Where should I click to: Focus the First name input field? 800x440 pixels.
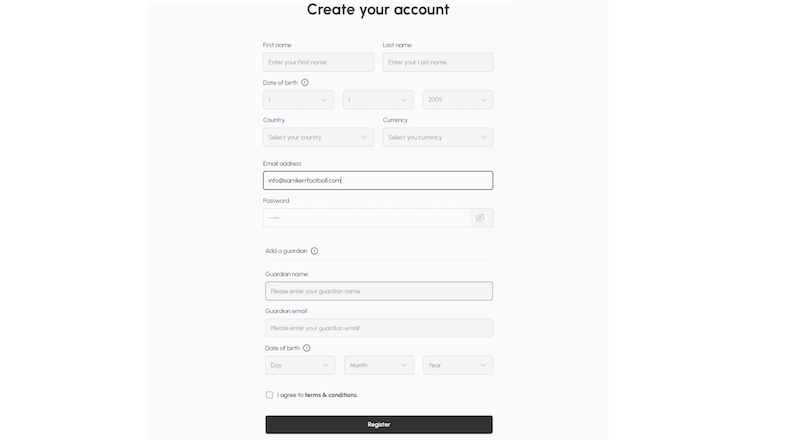coord(318,62)
